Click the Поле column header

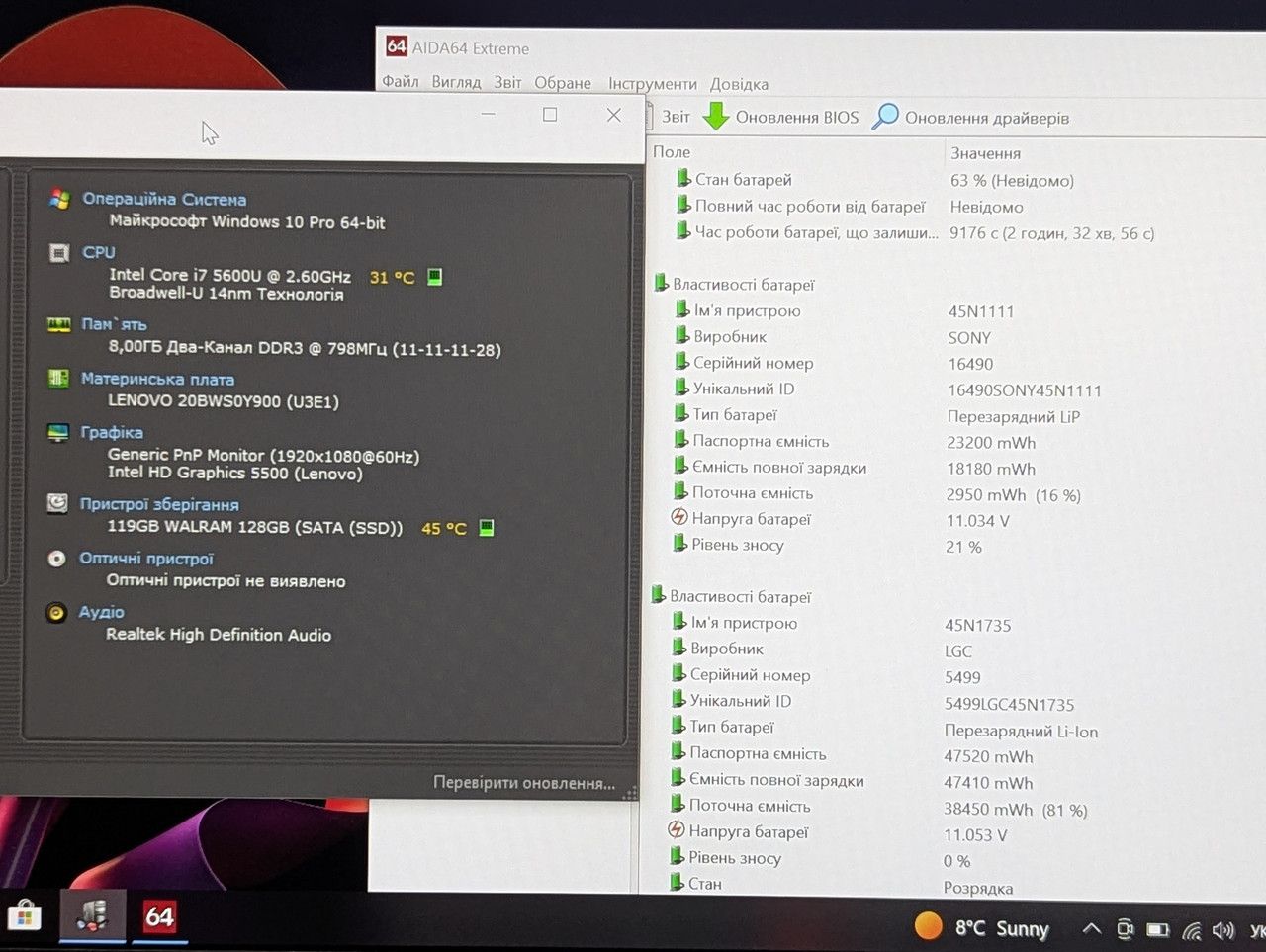[x=672, y=151]
